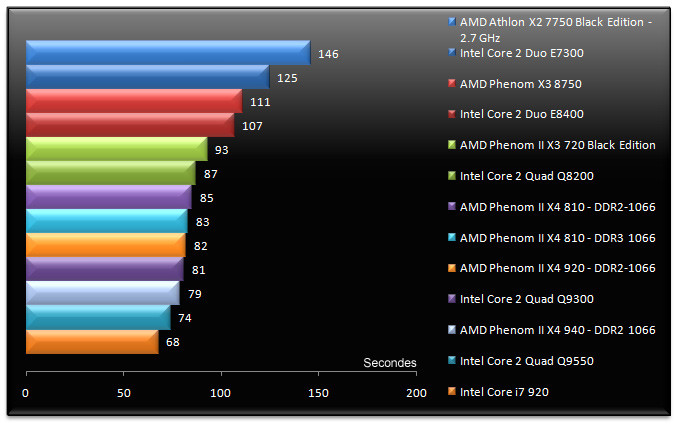Image resolution: width=679 pixels, height=425 pixels.
Task: Click the Intel Core 2 Duo E7300 legend swatch
Action: pos(452,52)
